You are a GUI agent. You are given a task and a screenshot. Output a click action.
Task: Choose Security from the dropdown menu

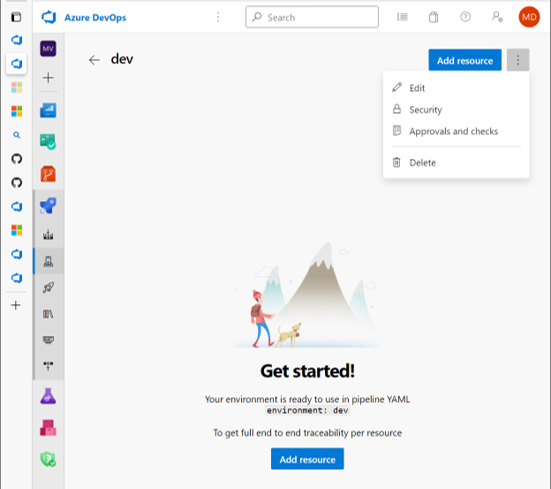coord(456,110)
